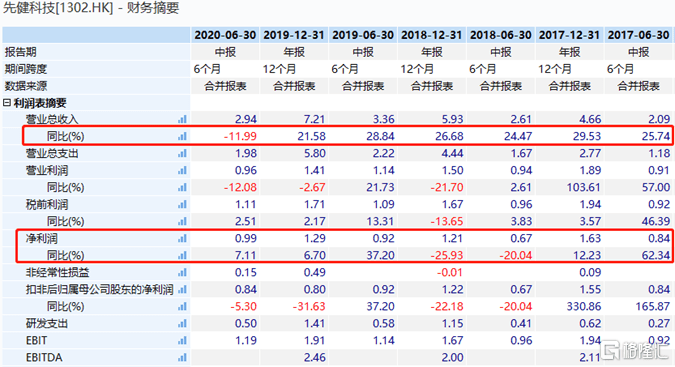This screenshot has width=675, height=367.
Task: Click the 营业利润 row label
Action: click(x=46, y=170)
